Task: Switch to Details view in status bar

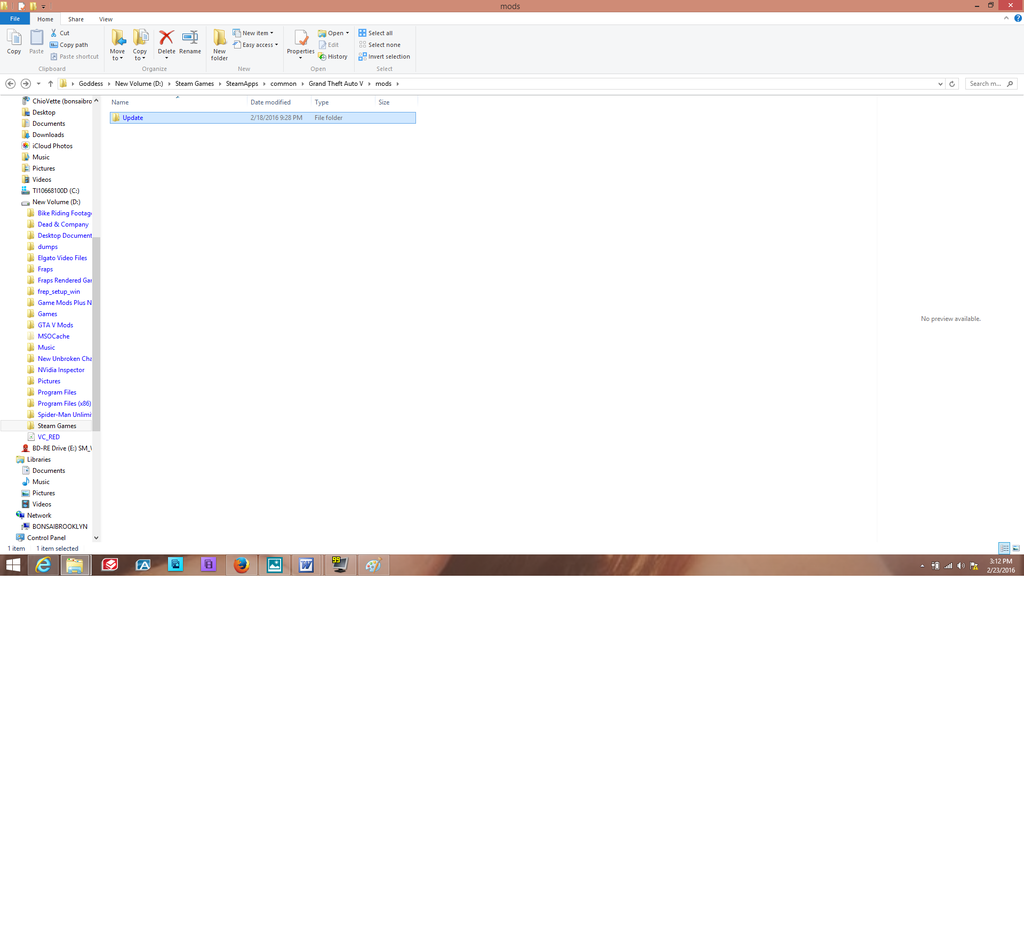Action: 1004,548
